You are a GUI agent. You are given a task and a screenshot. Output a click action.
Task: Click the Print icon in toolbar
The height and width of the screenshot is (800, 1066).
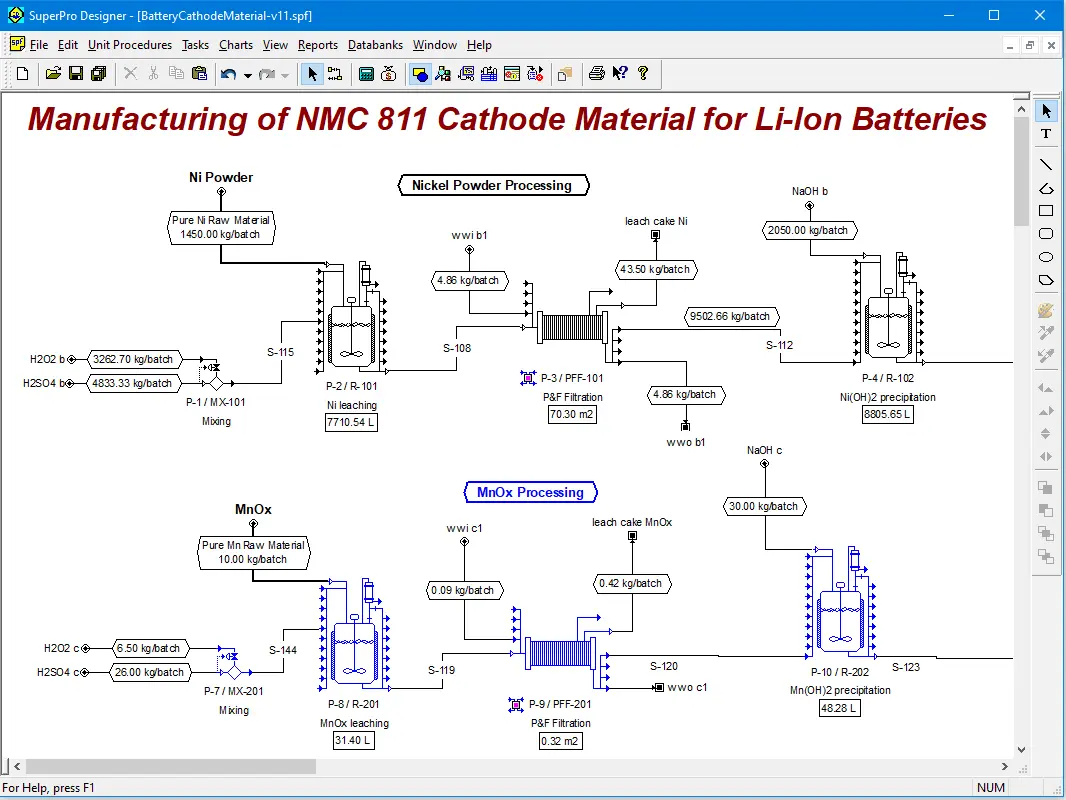[597, 73]
